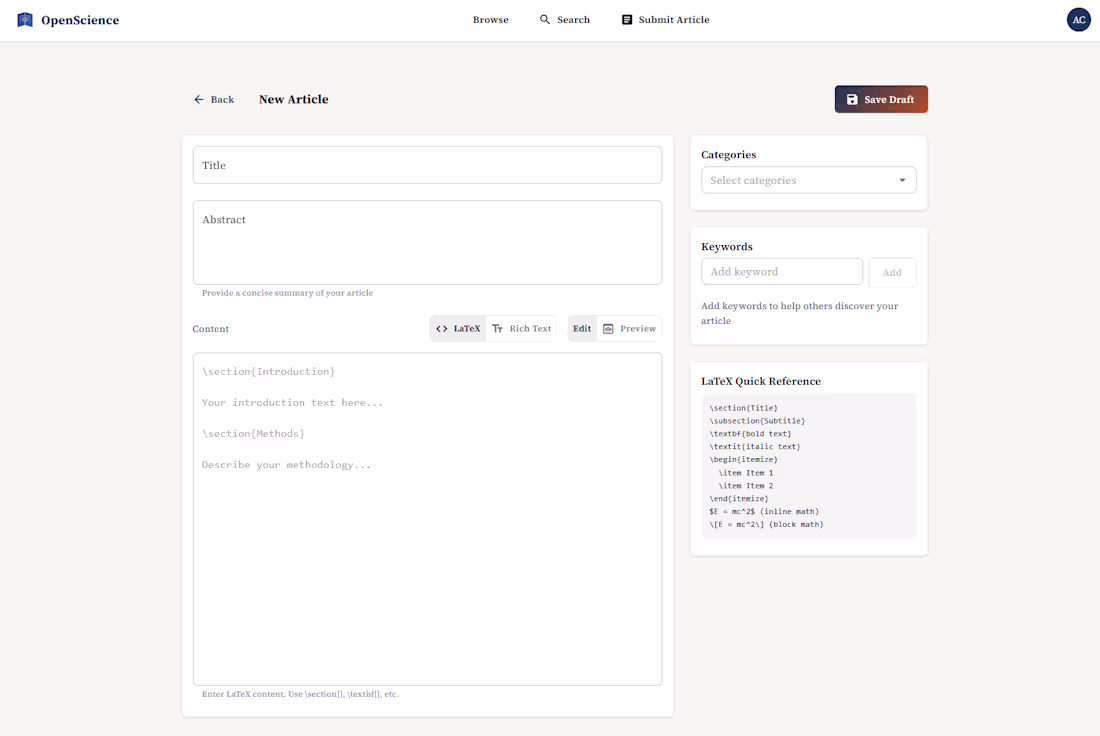Click the \subsection{Subtitle} reference line

pyautogui.click(x=757, y=421)
